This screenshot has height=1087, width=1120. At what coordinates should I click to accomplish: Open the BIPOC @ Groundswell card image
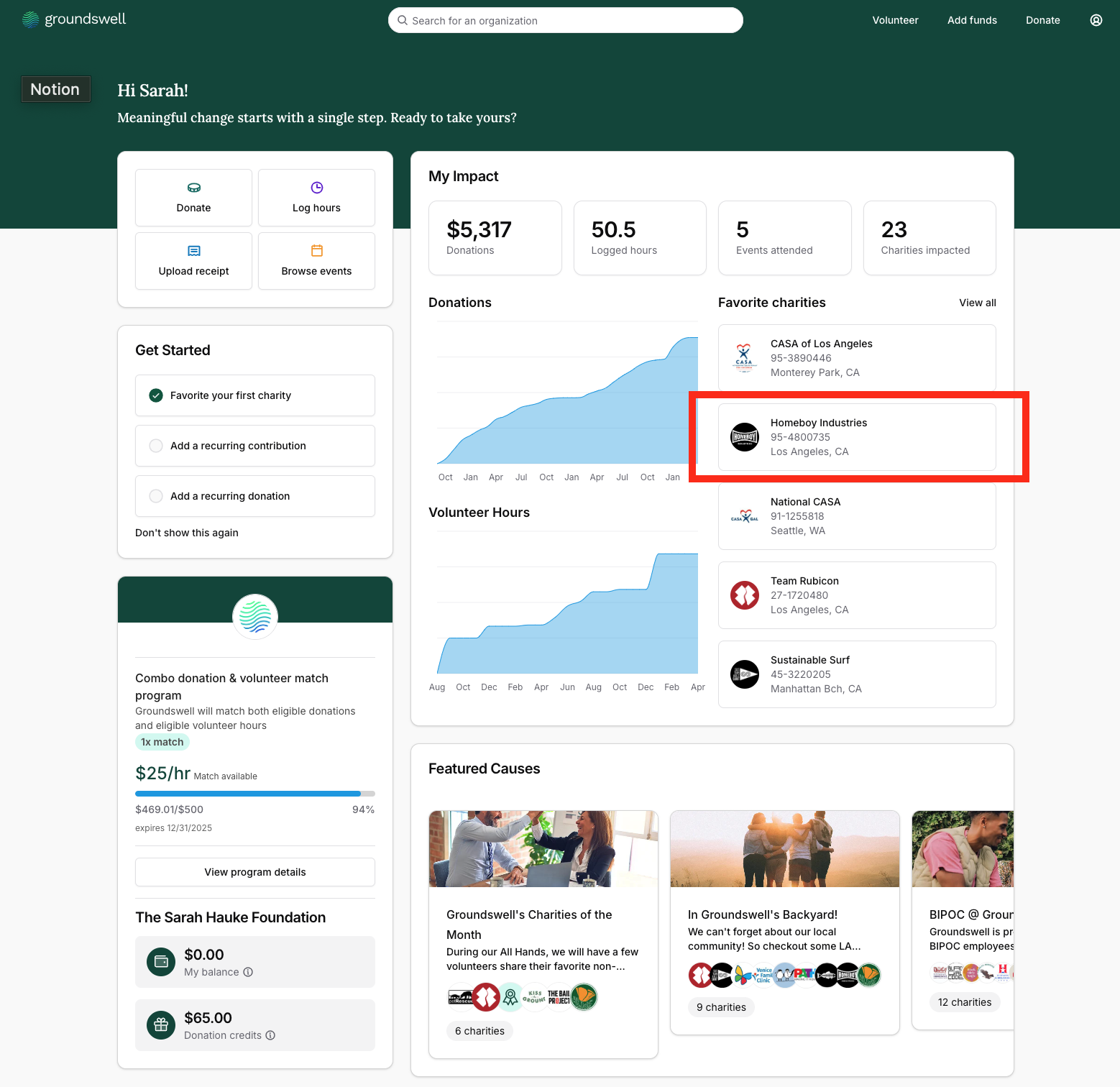pyautogui.click(x=963, y=849)
